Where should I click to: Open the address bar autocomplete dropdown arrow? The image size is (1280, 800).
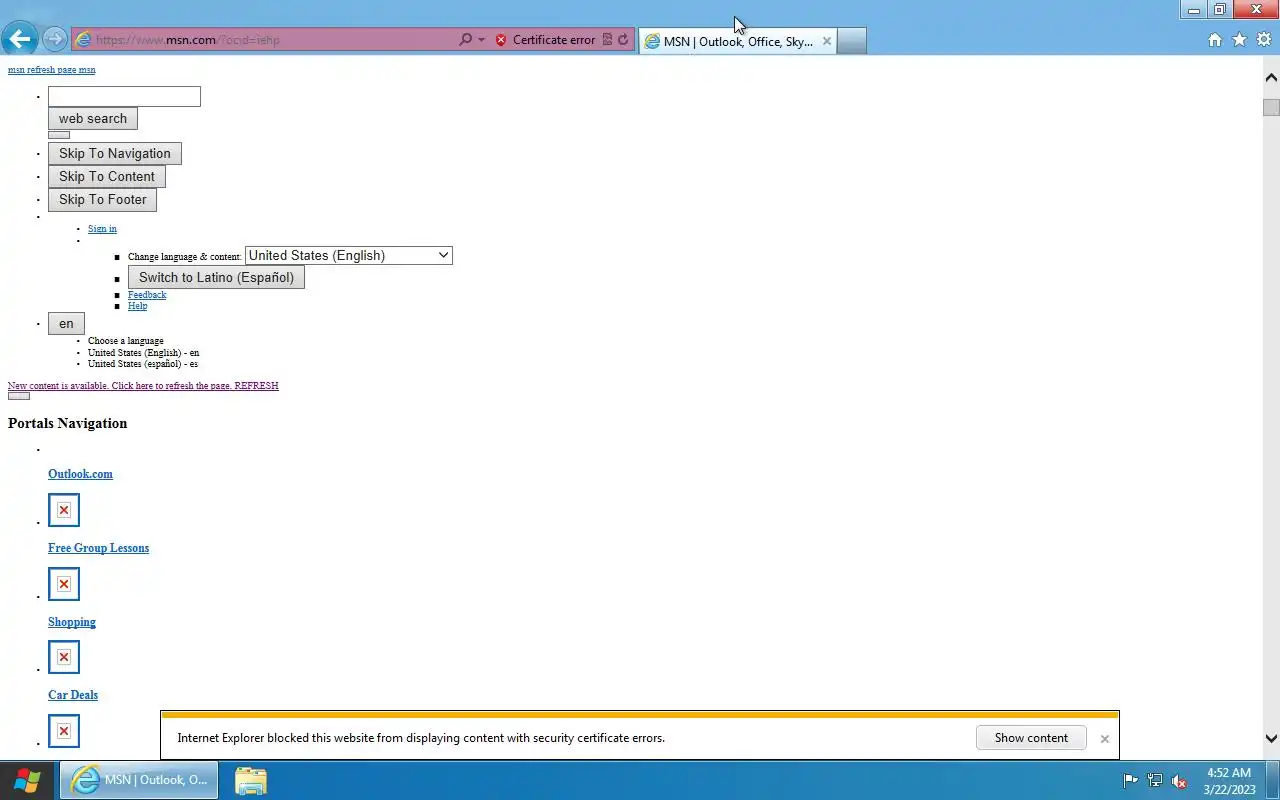click(481, 40)
